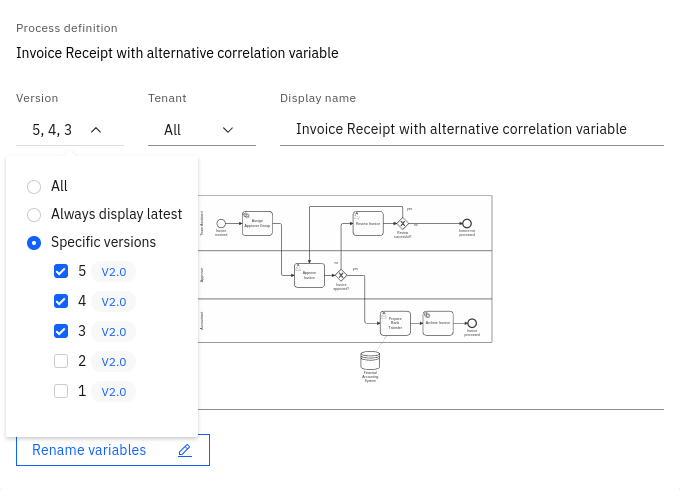
Task: Click the Invoice received start event circle
Action: point(221,222)
